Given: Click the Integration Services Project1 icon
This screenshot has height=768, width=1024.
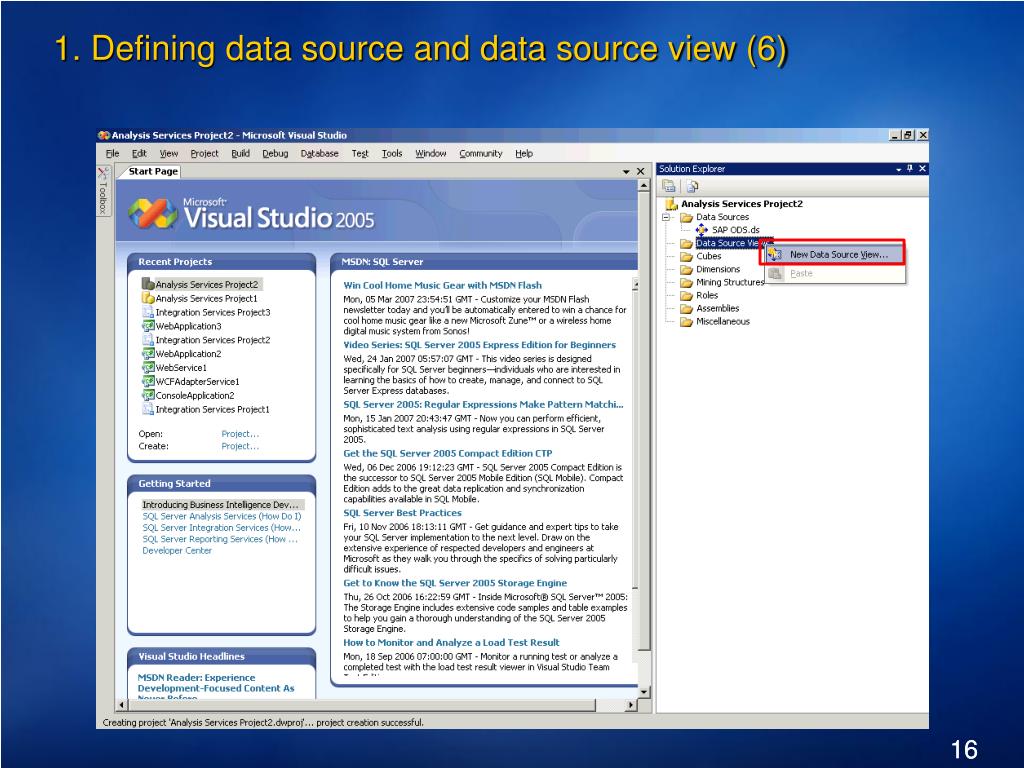Looking at the screenshot, I should coord(148,409).
